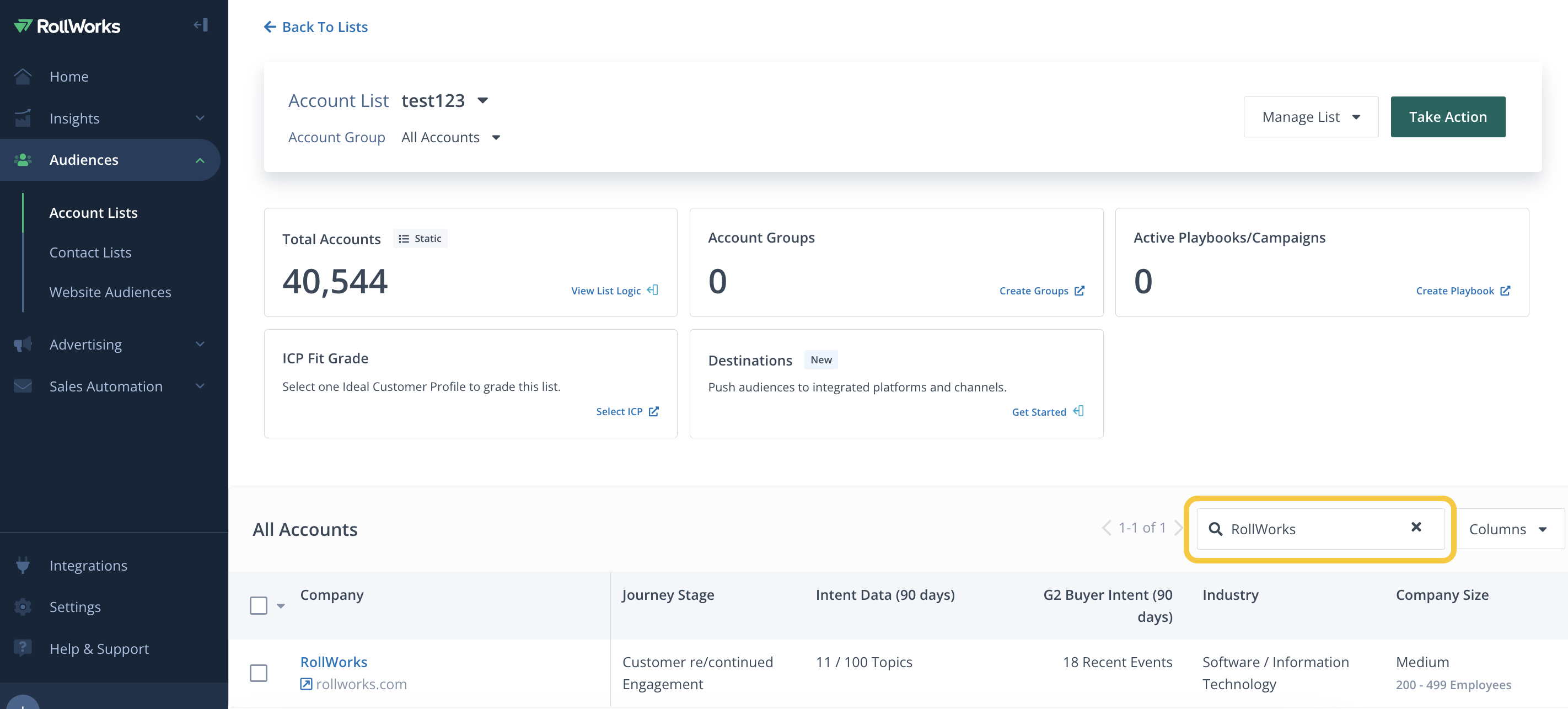This screenshot has height=709, width=1568.
Task: Click the search magnifier icon
Action: click(x=1216, y=529)
